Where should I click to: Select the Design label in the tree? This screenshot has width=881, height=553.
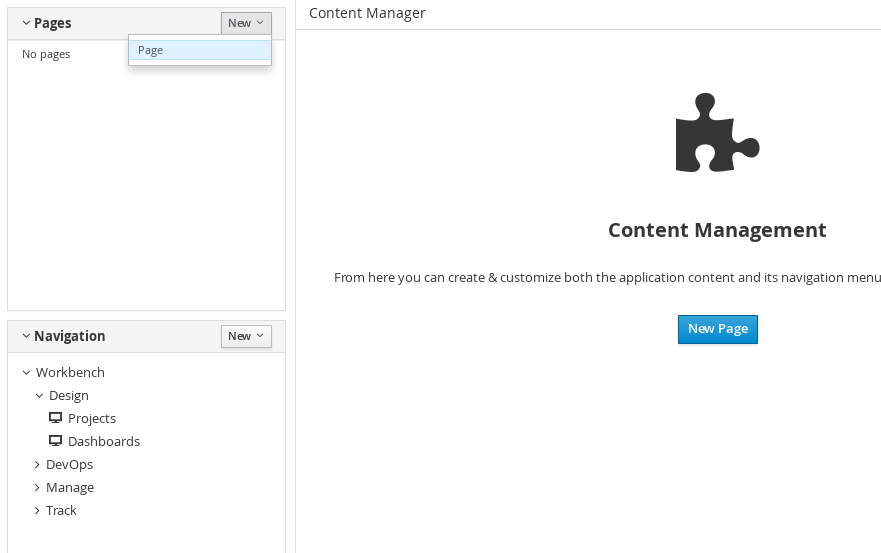69,395
